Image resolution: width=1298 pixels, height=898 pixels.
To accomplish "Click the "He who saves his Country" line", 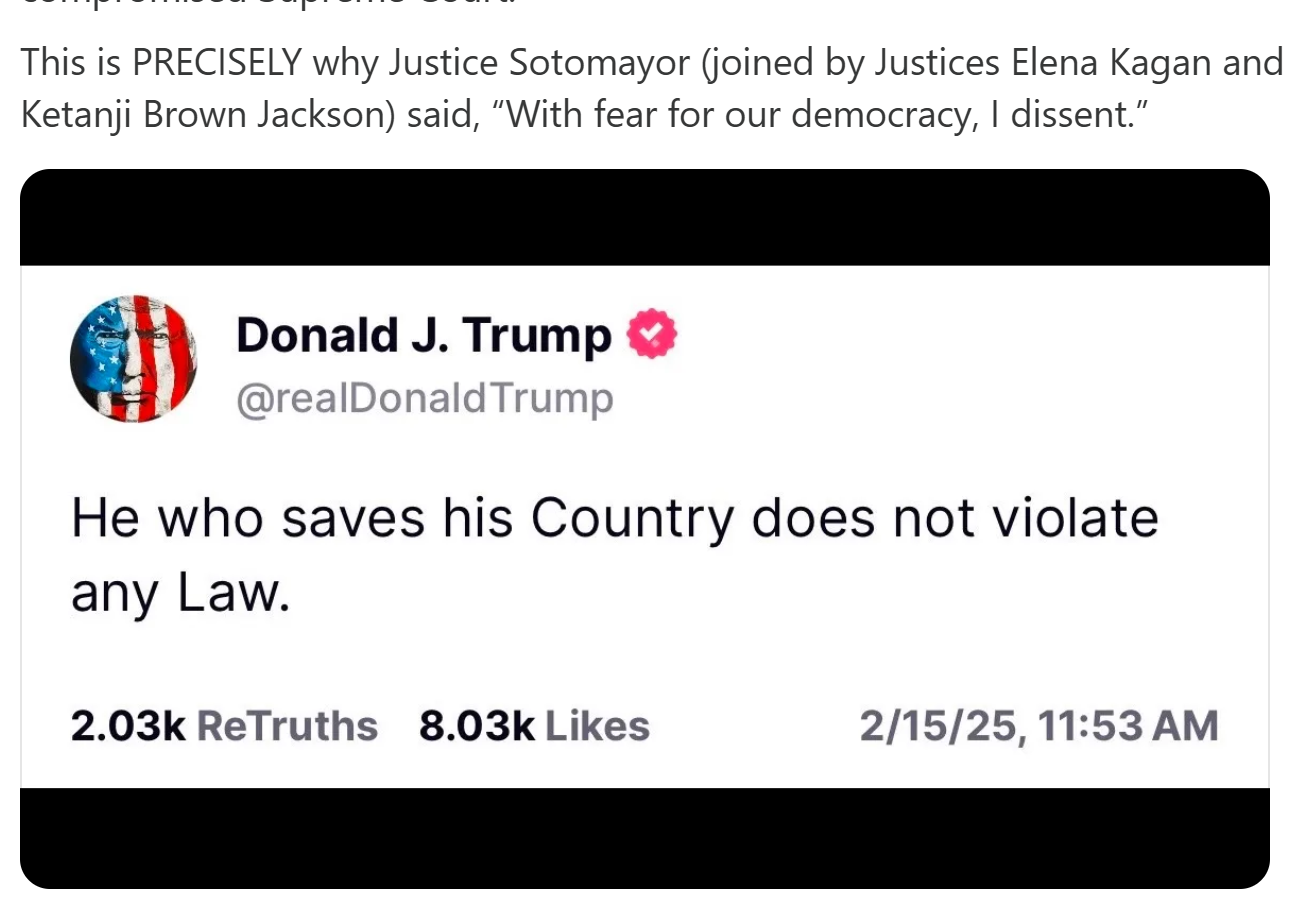I will click(614, 518).
